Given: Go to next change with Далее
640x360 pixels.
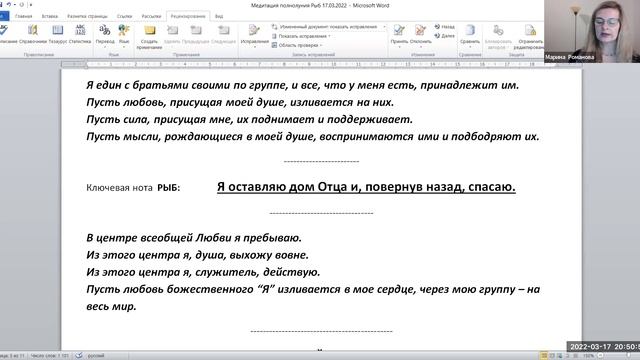Looking at the screenshot, I should (444, 36).
